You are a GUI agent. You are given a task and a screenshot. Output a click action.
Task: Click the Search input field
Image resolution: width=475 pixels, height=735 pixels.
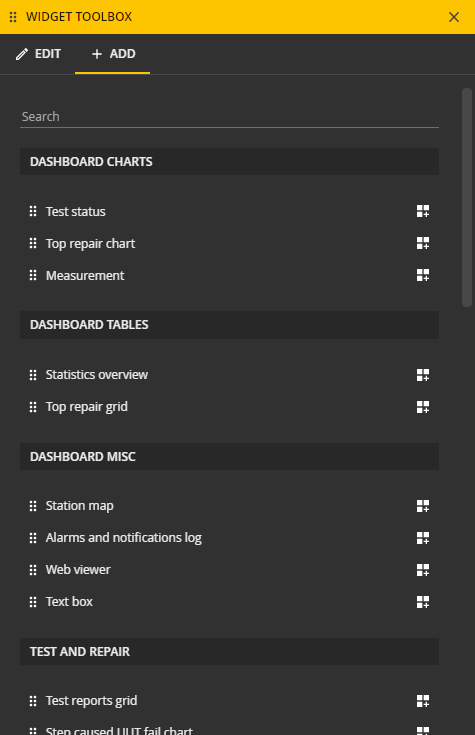(229, 117)
